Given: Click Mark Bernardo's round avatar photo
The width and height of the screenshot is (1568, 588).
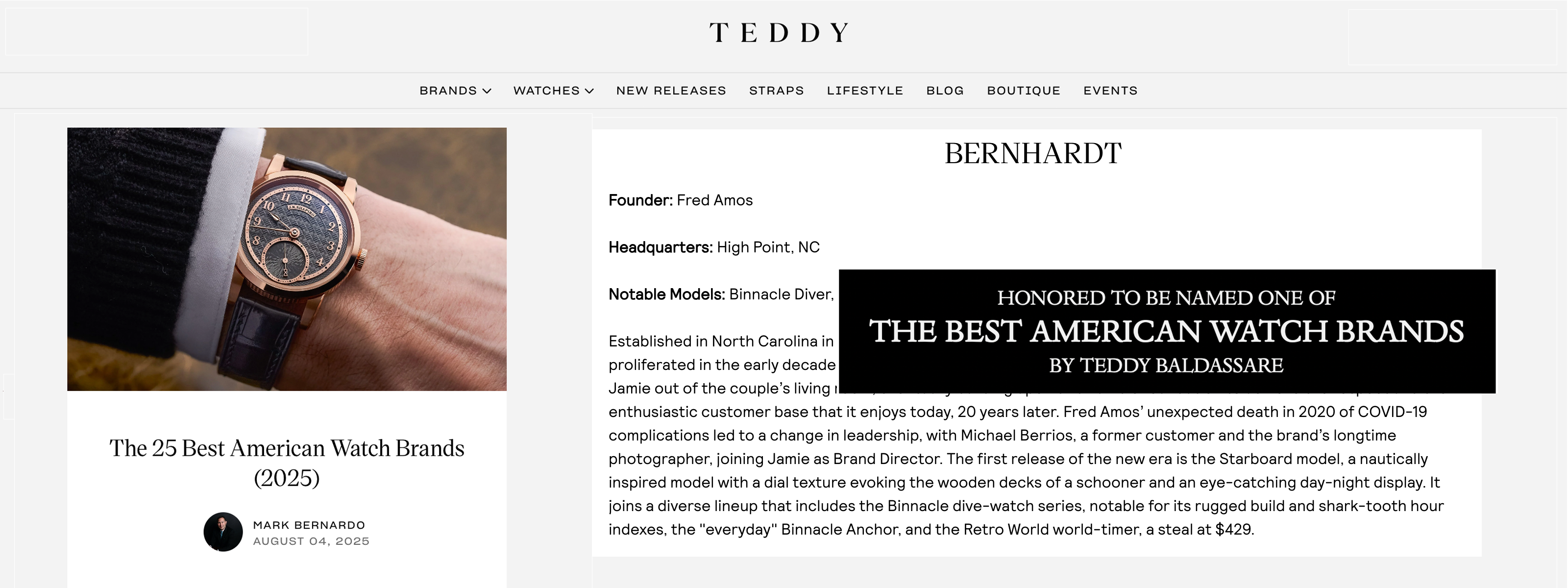Looking at the screenshot, I should coord(223,532).
